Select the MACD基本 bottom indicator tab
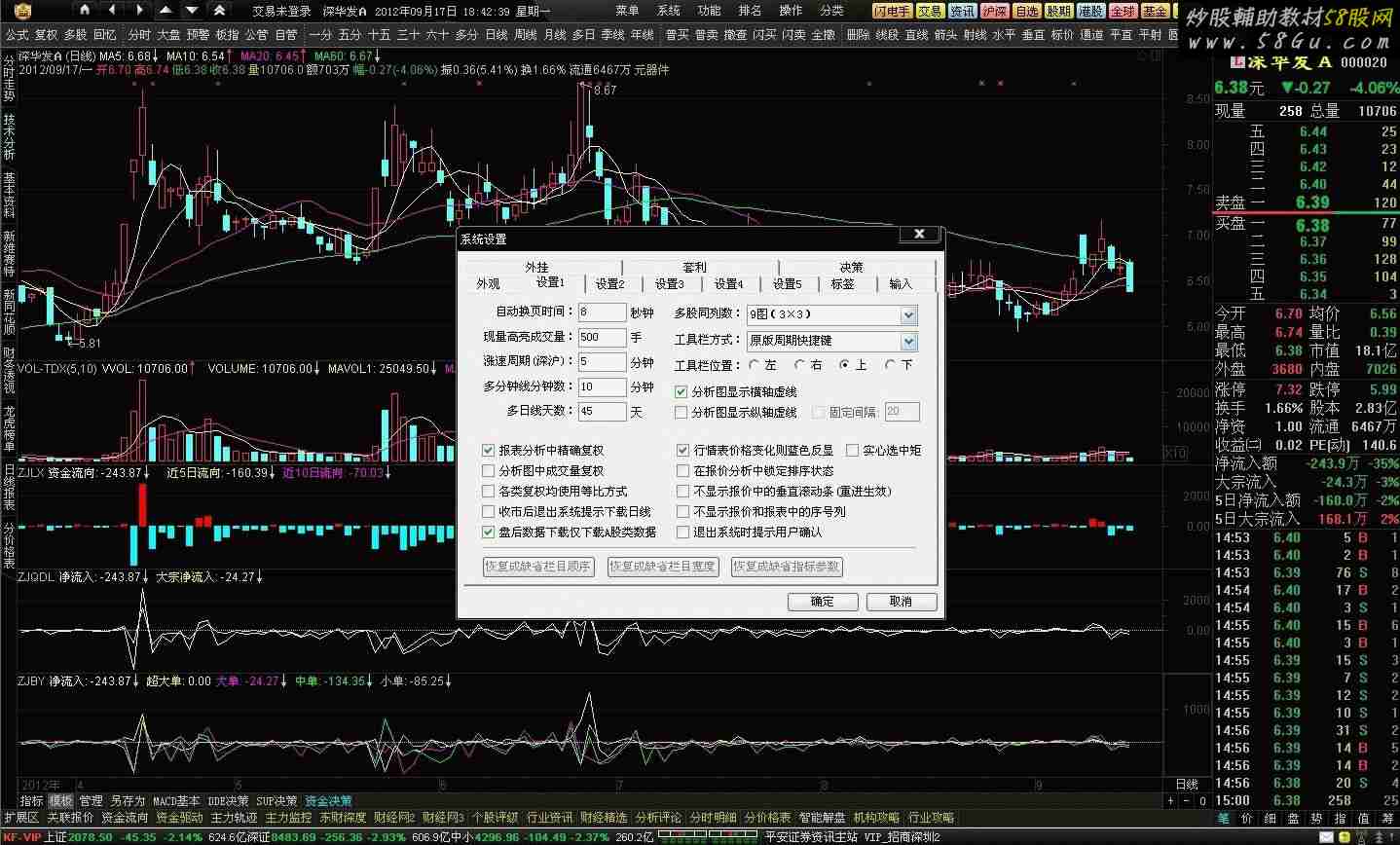This screenshot has height=845, width=1400. coord(176,800)
